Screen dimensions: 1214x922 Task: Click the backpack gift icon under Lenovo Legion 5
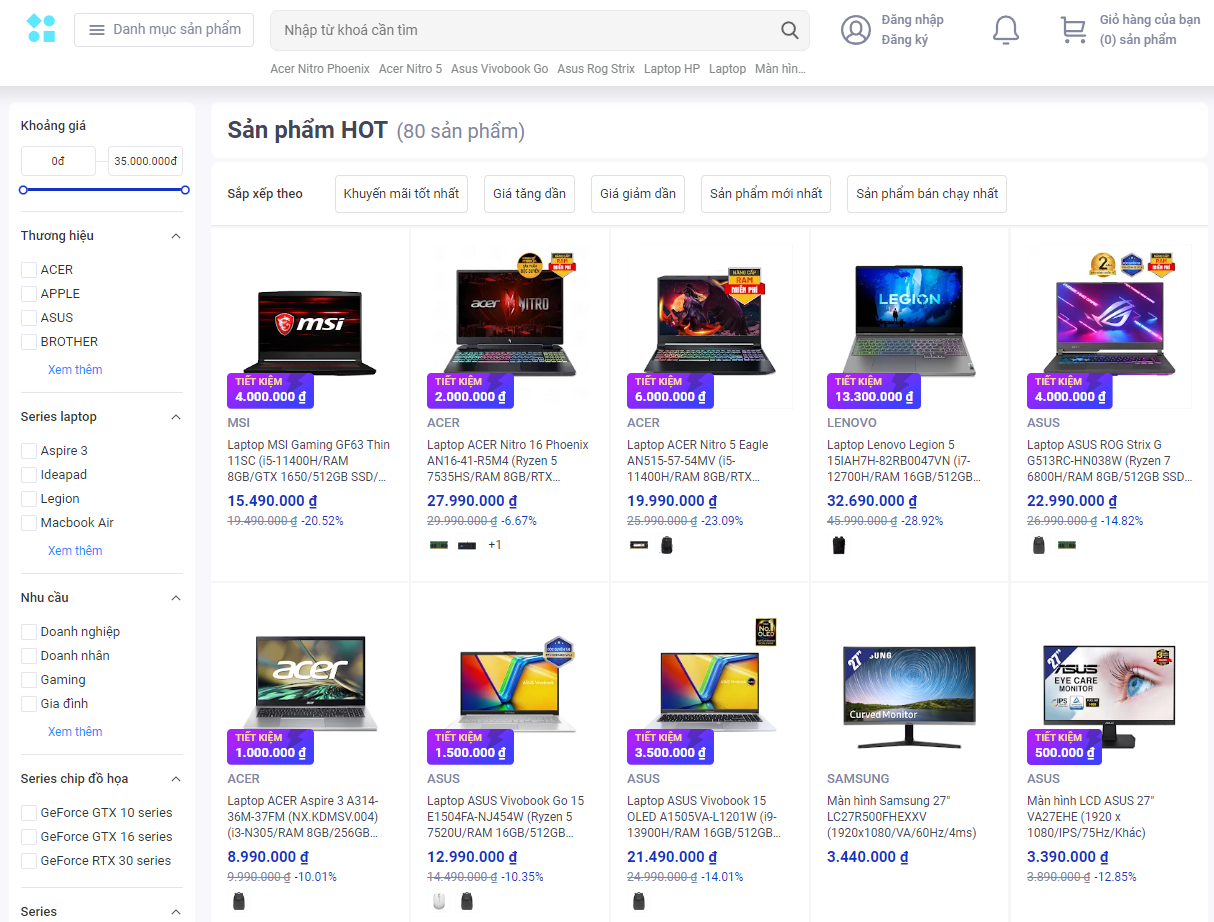point(838,545)
